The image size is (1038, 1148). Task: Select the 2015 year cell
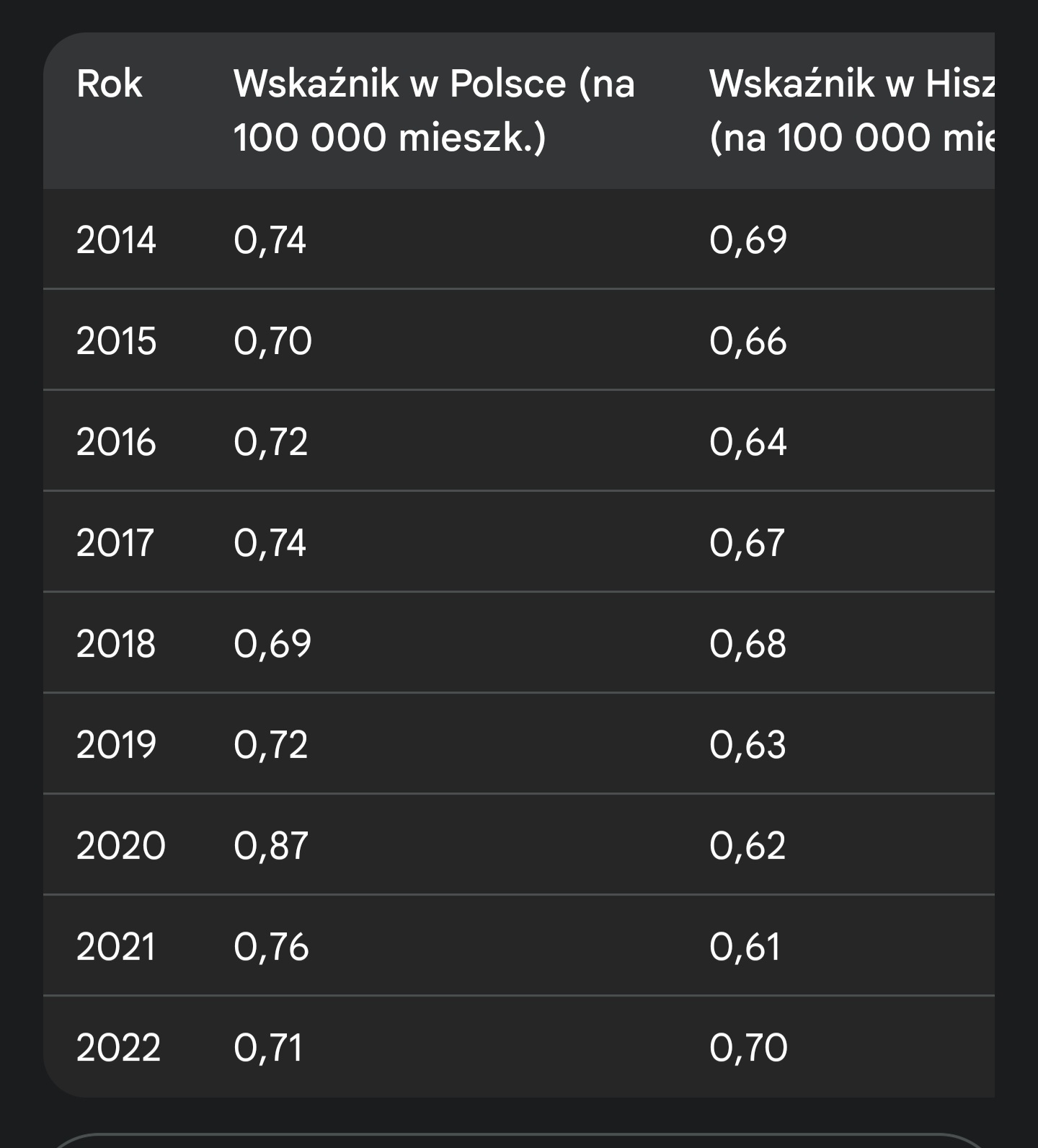[116, 341]
